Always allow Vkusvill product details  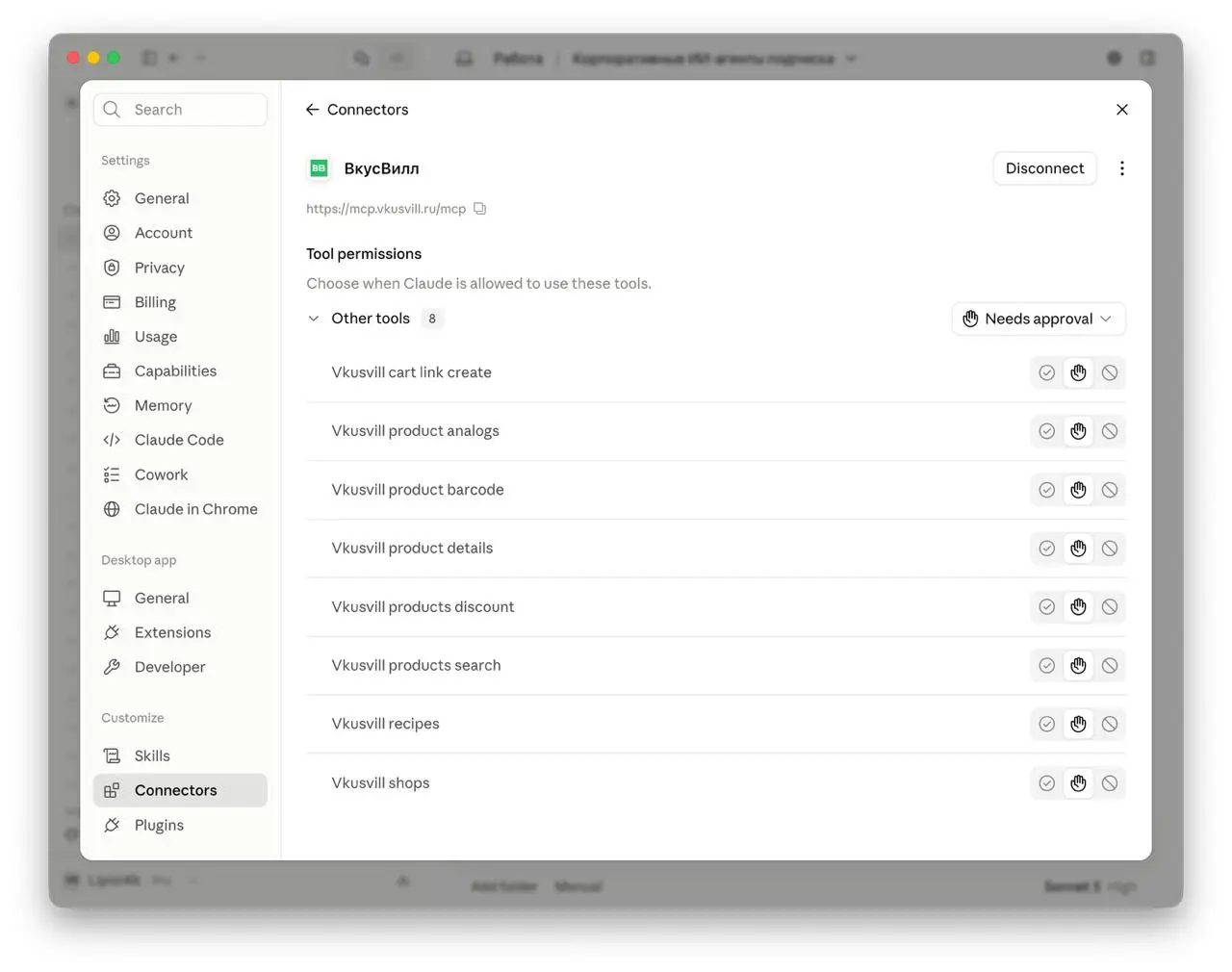1046,549
